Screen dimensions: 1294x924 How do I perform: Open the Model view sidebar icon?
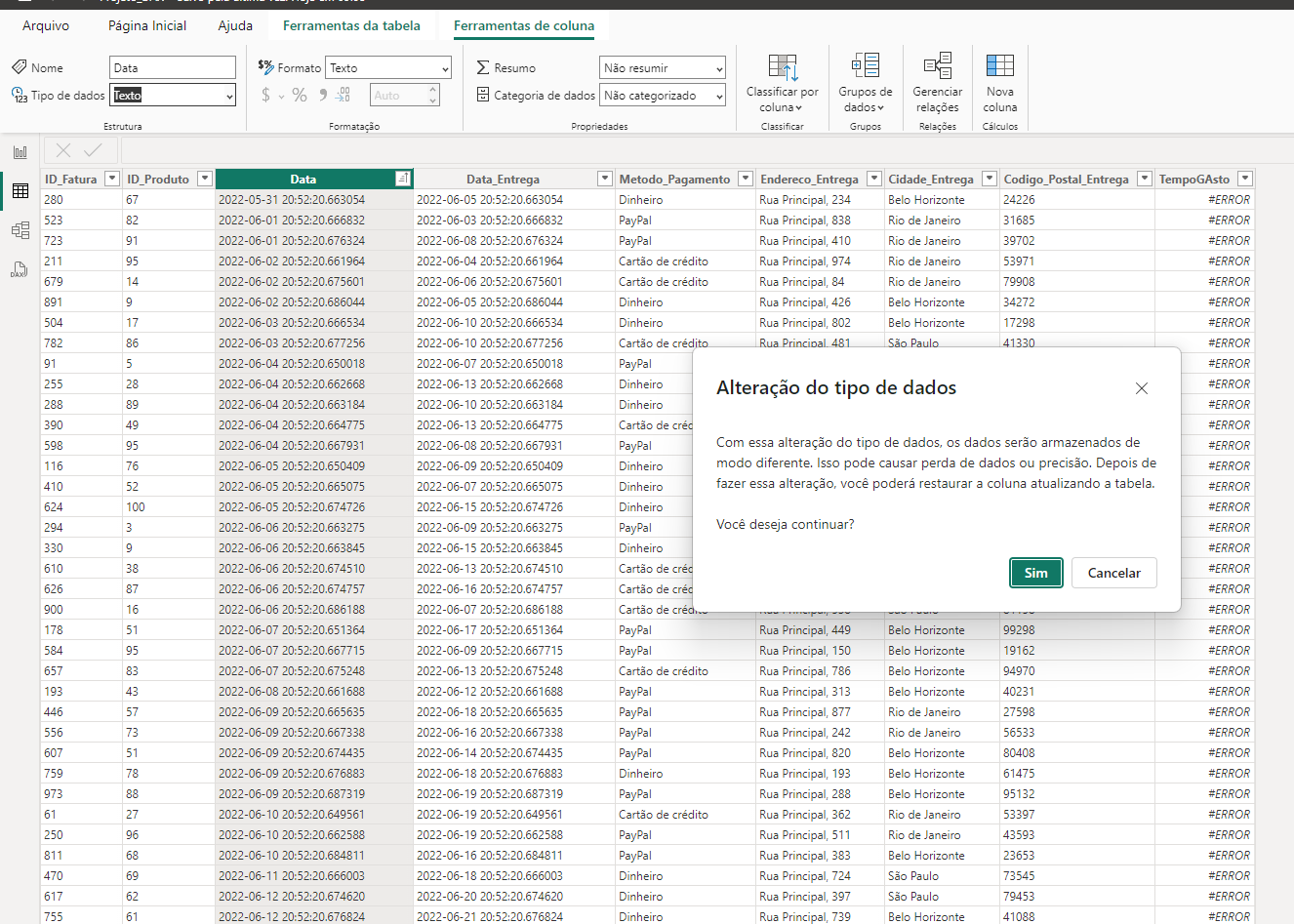coord(20,230)
